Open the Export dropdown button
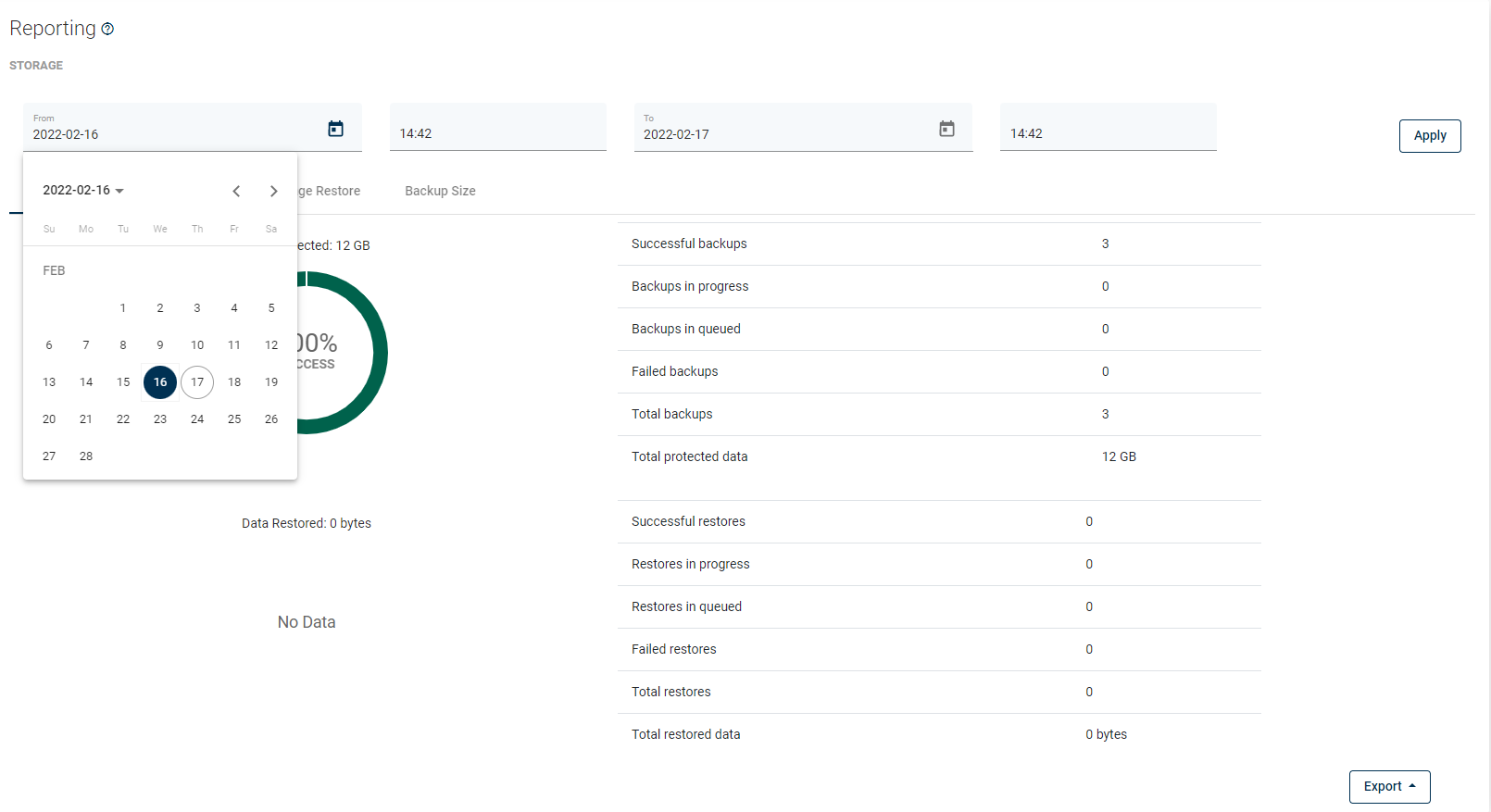 [1389, 786]
